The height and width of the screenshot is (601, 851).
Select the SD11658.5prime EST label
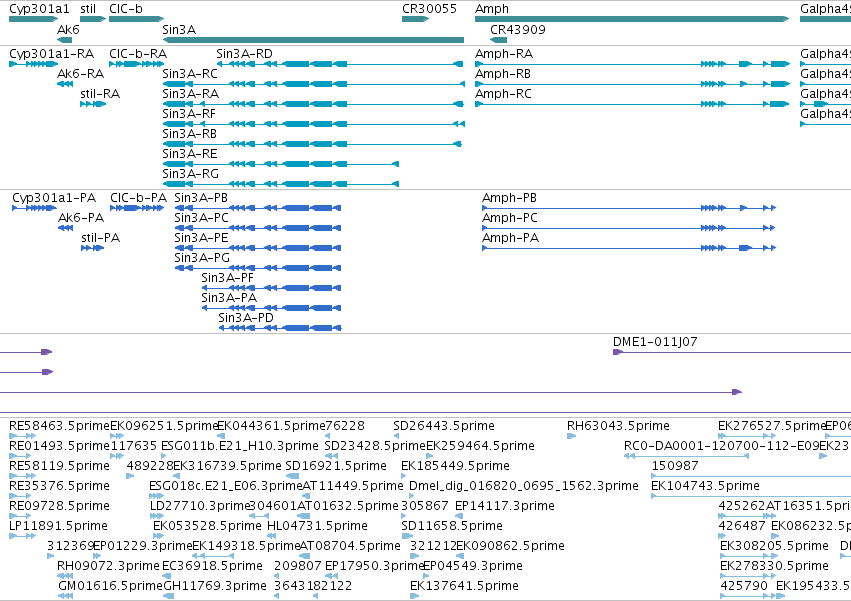(452, 527)
